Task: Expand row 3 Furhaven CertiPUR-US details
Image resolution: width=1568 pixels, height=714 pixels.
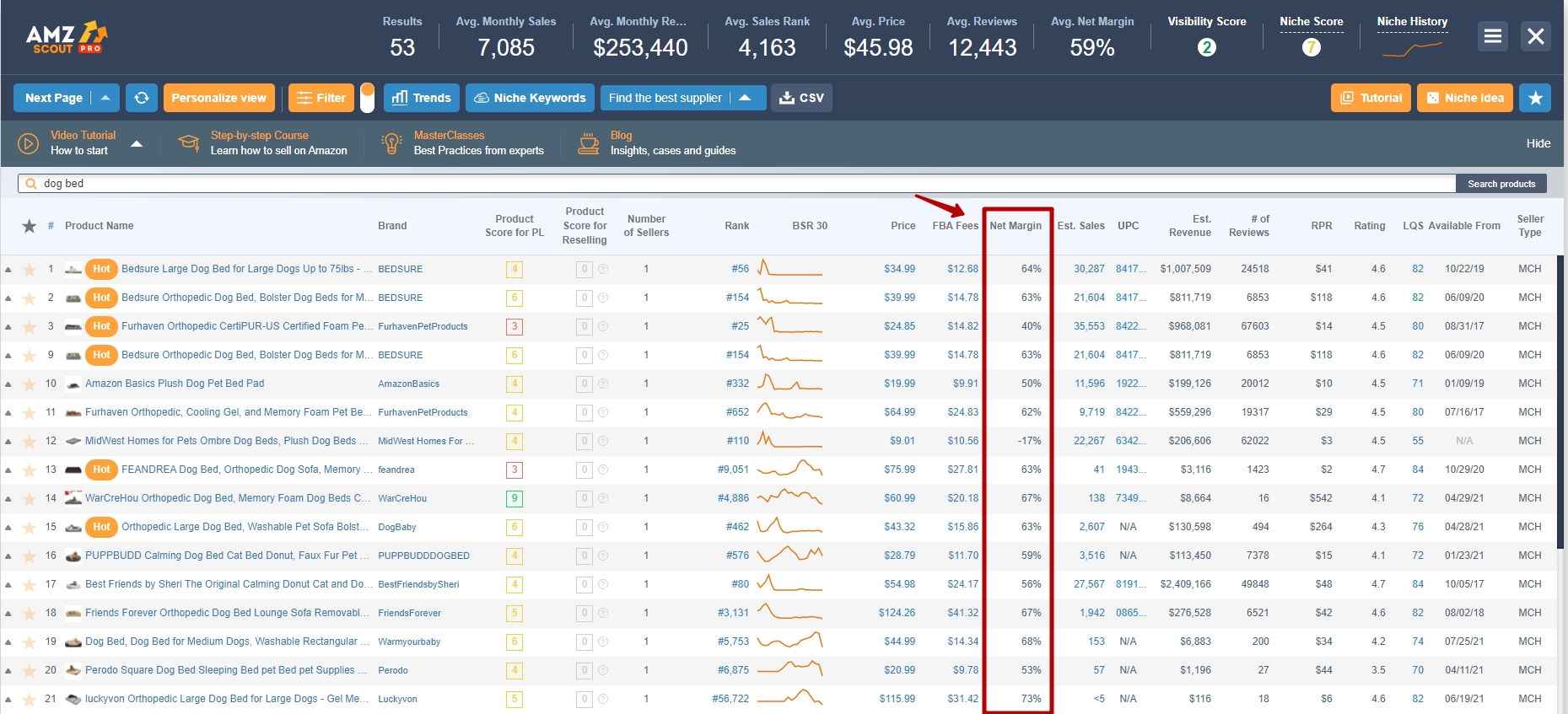Action: [x=8, y=327]
